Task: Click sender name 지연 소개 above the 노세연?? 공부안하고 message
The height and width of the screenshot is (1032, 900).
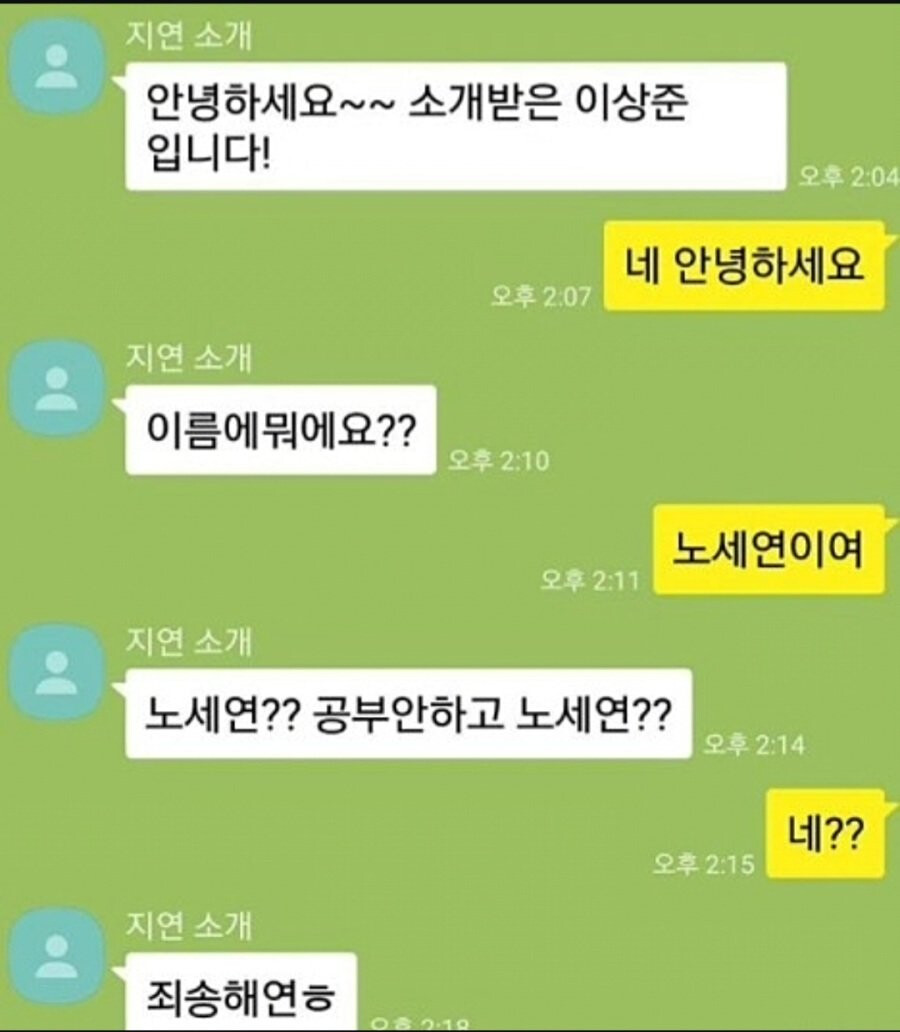Action: coord(189,641)
